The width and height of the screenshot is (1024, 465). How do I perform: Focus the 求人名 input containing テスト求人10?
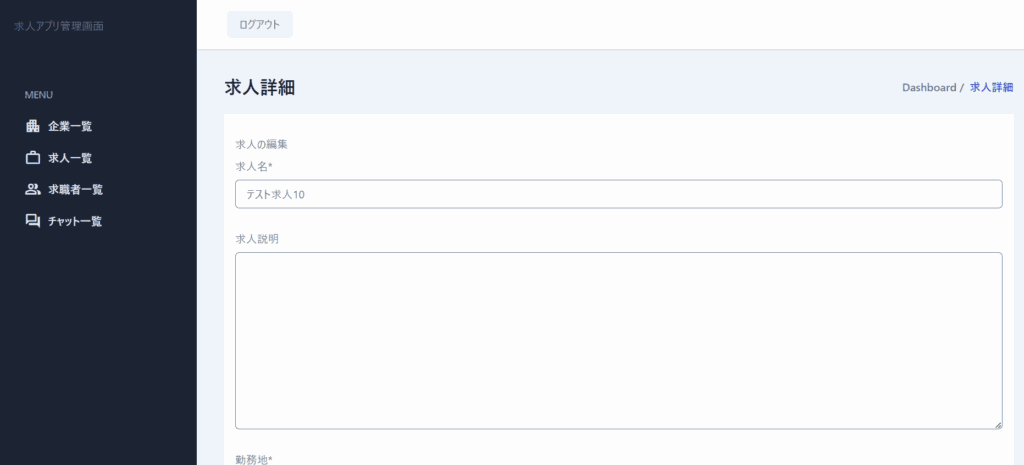(x=618, y=194)
